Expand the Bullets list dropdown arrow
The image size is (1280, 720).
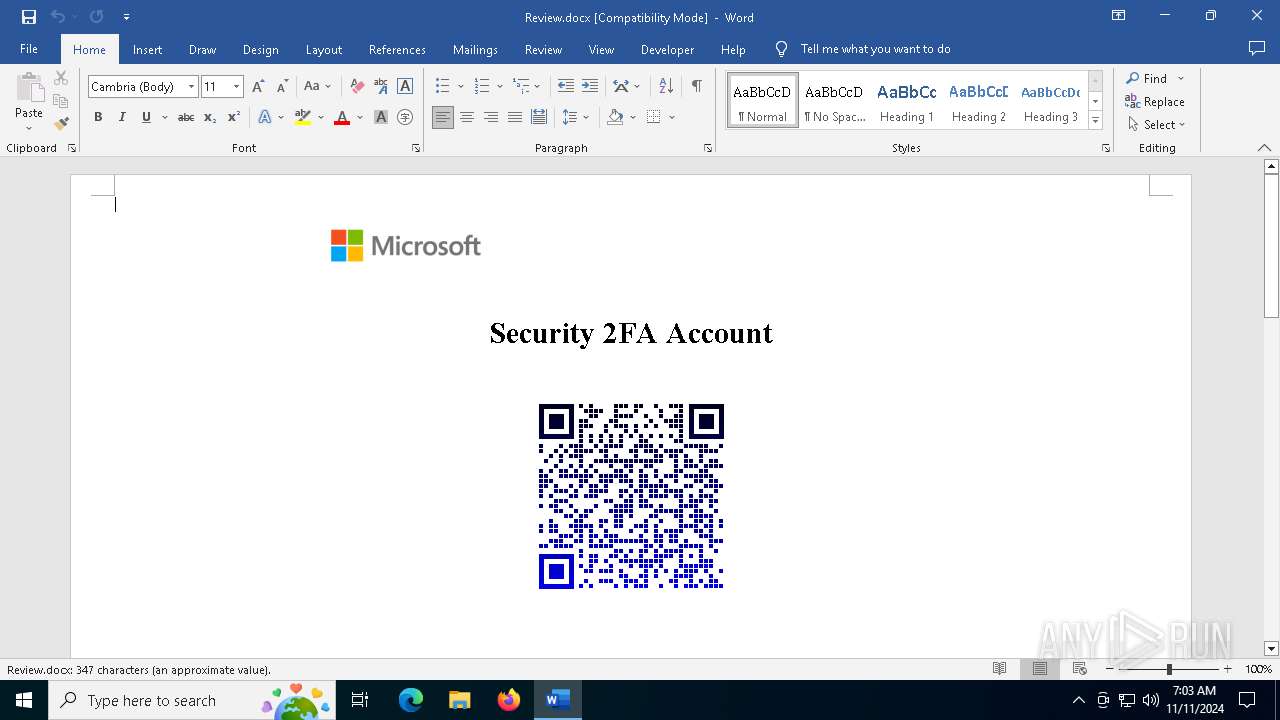pos(460,87)
